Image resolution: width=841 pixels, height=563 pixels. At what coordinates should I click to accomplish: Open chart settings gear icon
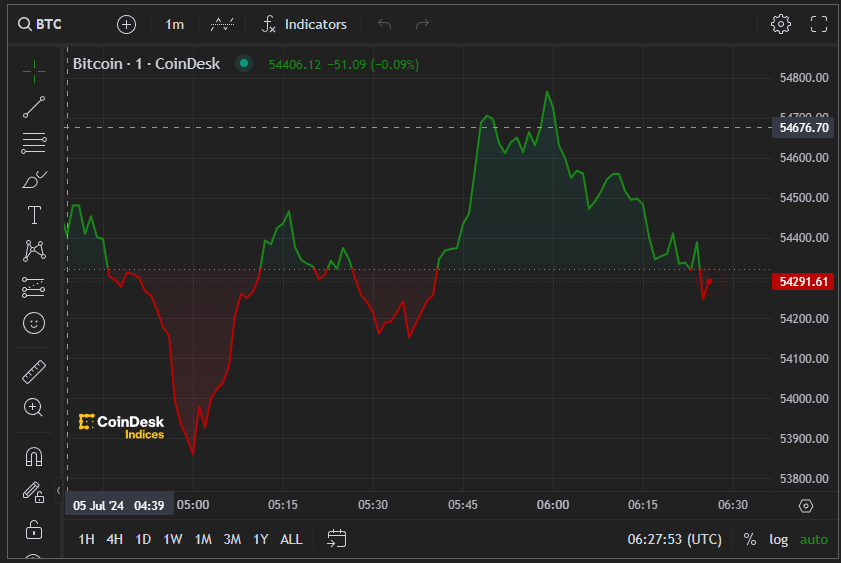tap(780, 24)
